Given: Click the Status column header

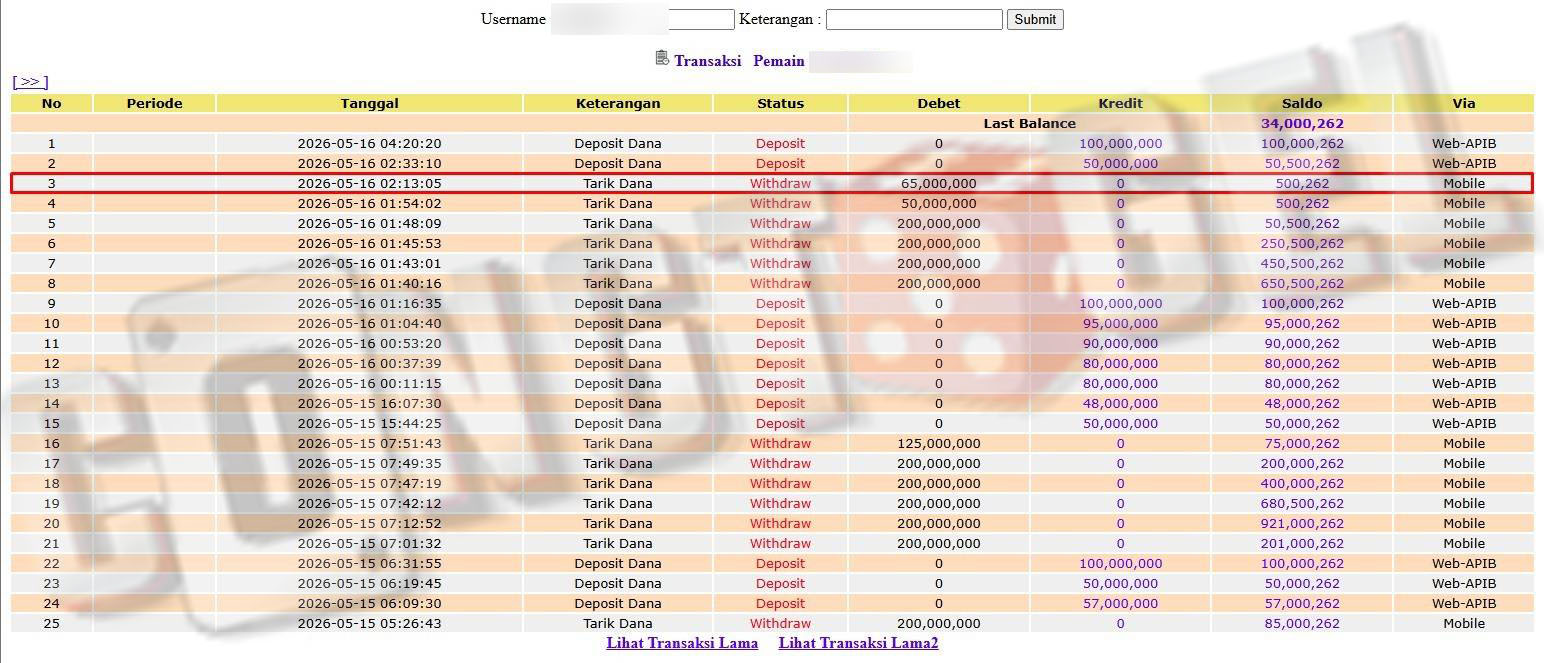Looking at the screenshot, I should click(780, 103).
